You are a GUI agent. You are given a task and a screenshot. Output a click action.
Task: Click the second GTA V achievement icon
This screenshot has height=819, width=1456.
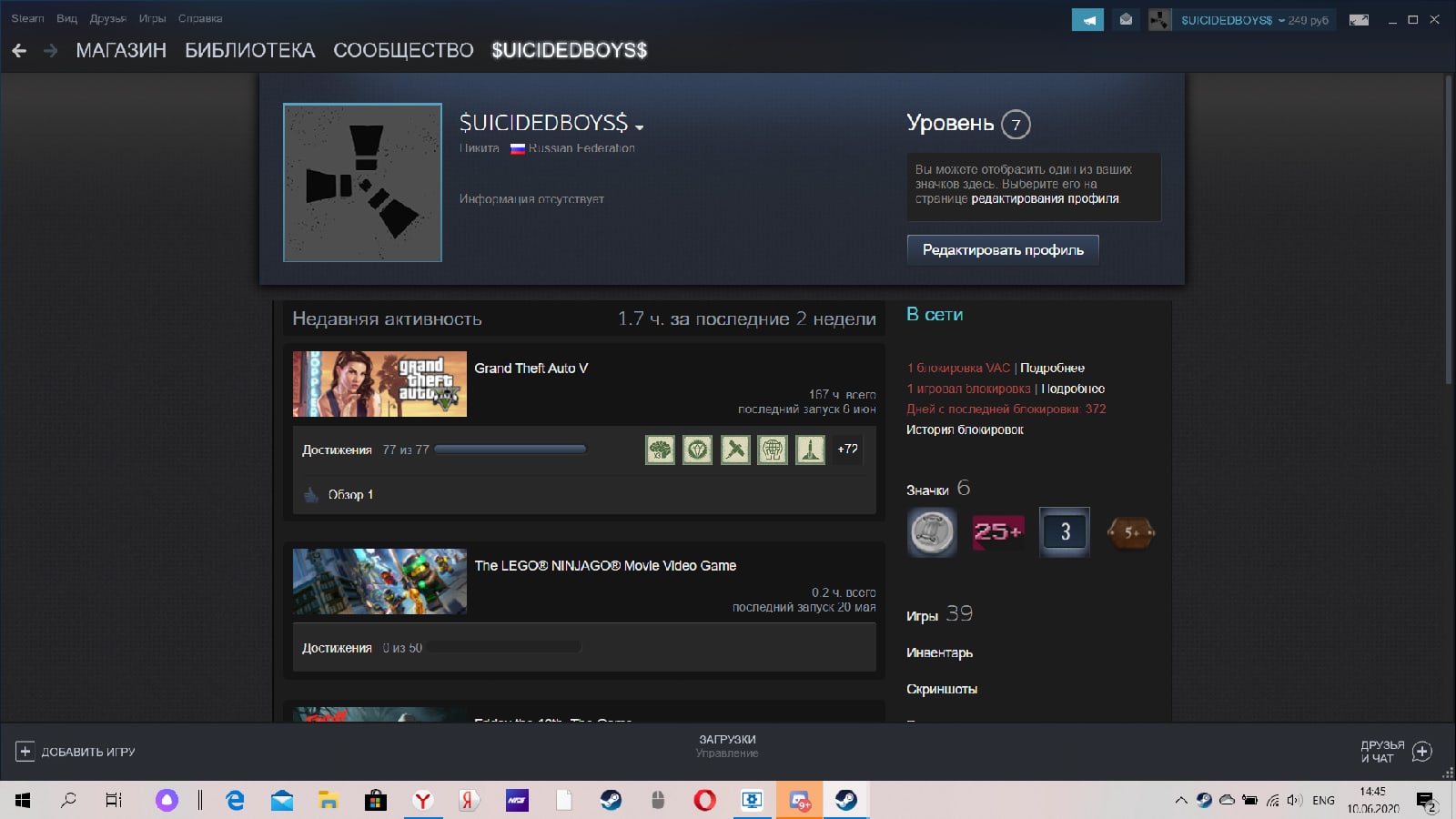tap(697, 450)
